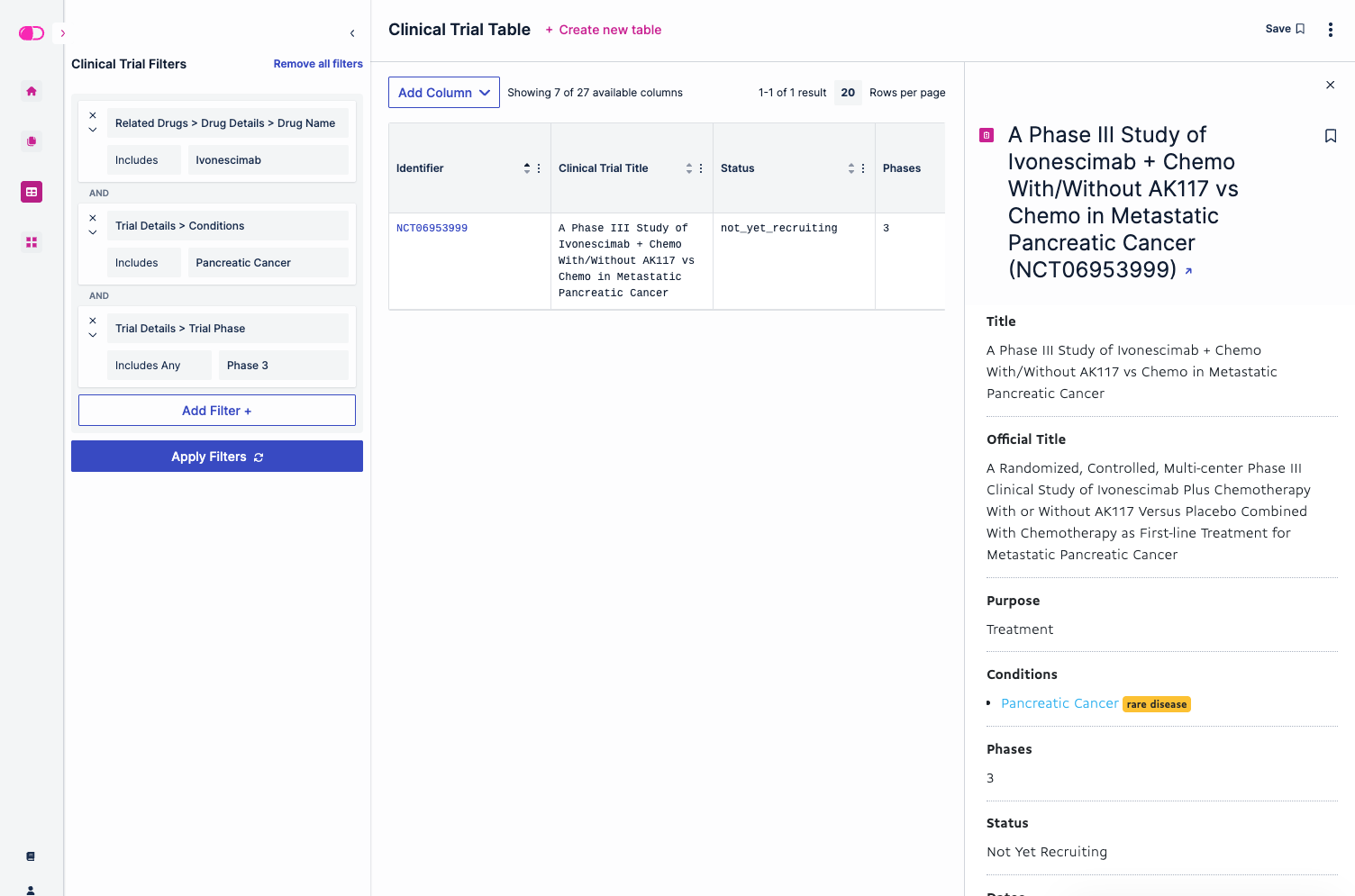Click the home icon in sidebar
The height and width of the screenshot is (896, 1355).
point(32,91)
